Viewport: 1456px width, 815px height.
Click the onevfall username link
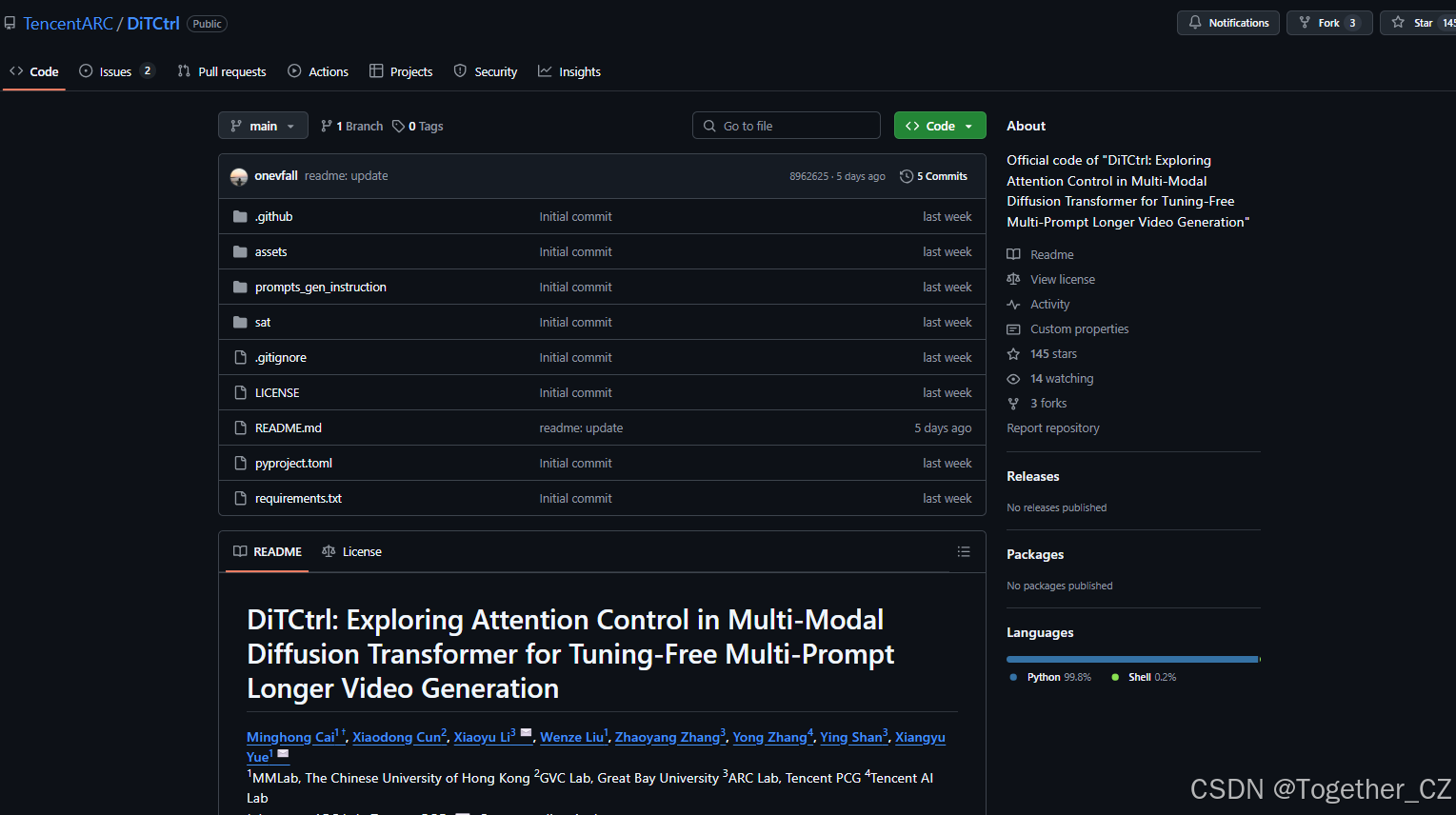tap(276, 175)
